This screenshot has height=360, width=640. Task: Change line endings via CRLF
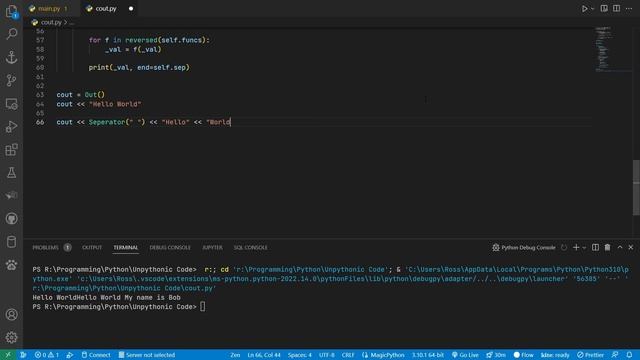tap(348, 355)
